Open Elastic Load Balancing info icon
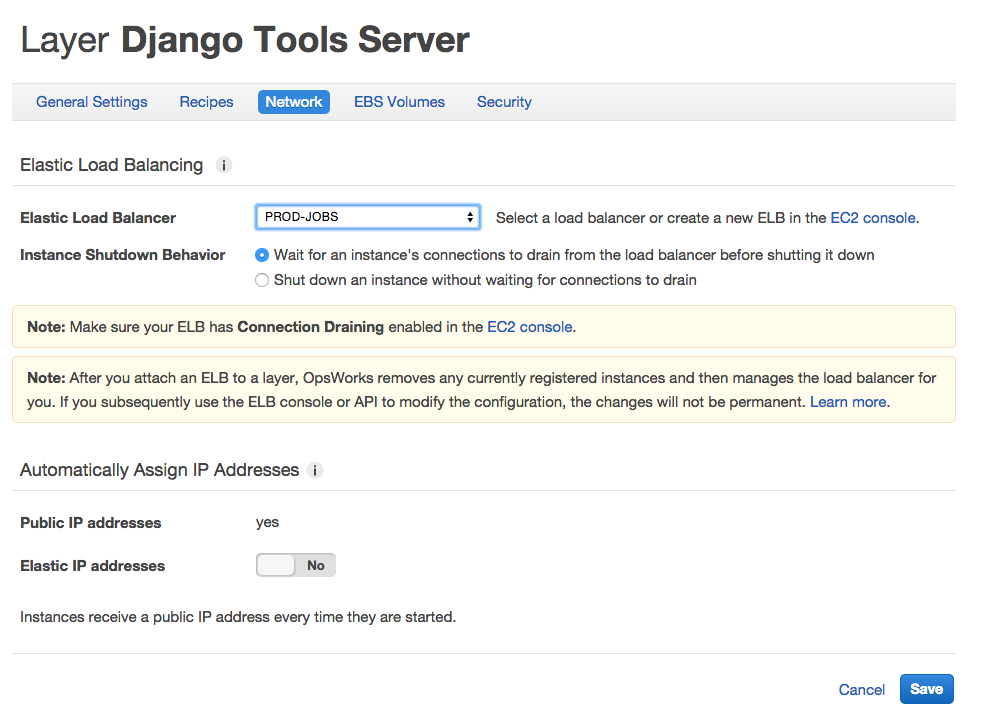Image resolution: width=1005 pixels, height=721 pixels. pos(223,165)
